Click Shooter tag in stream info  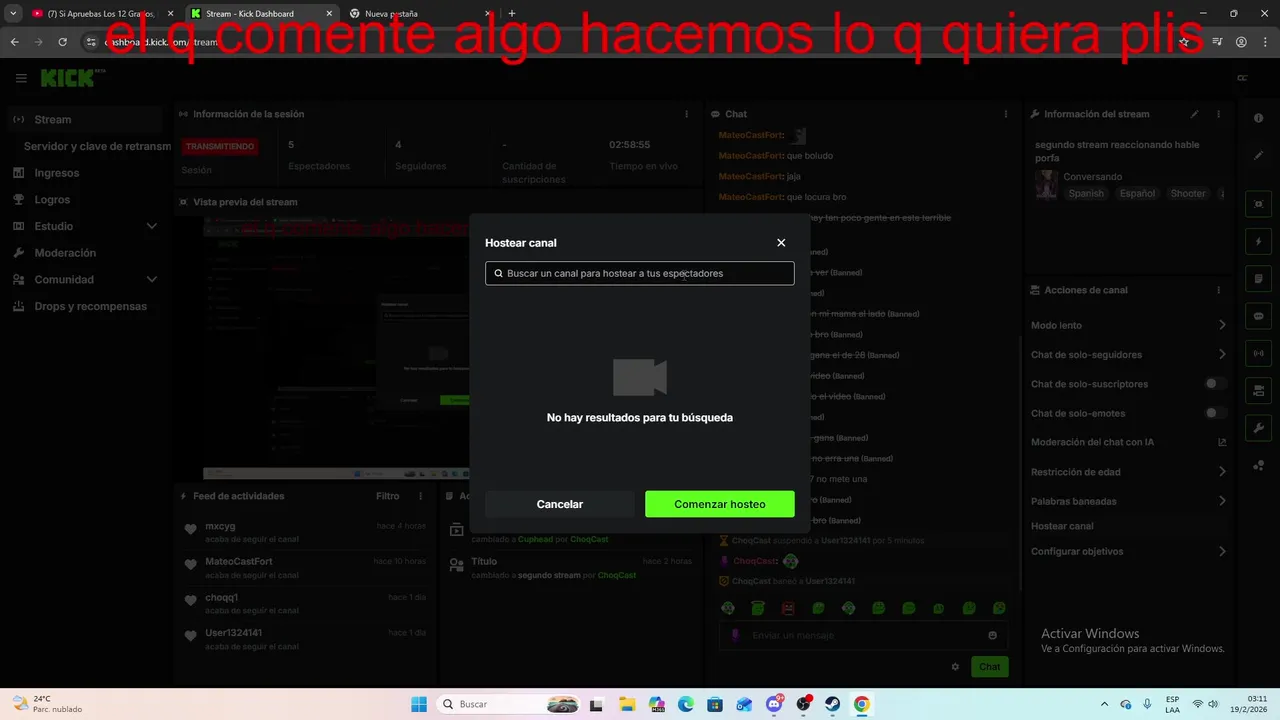(x=1188, y=194)
